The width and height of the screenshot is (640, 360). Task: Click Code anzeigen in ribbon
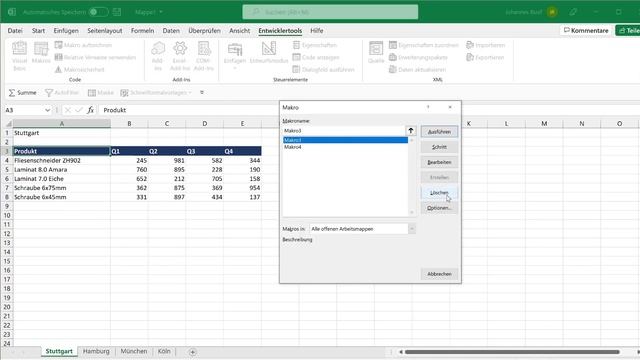click(x=316, y=57)
